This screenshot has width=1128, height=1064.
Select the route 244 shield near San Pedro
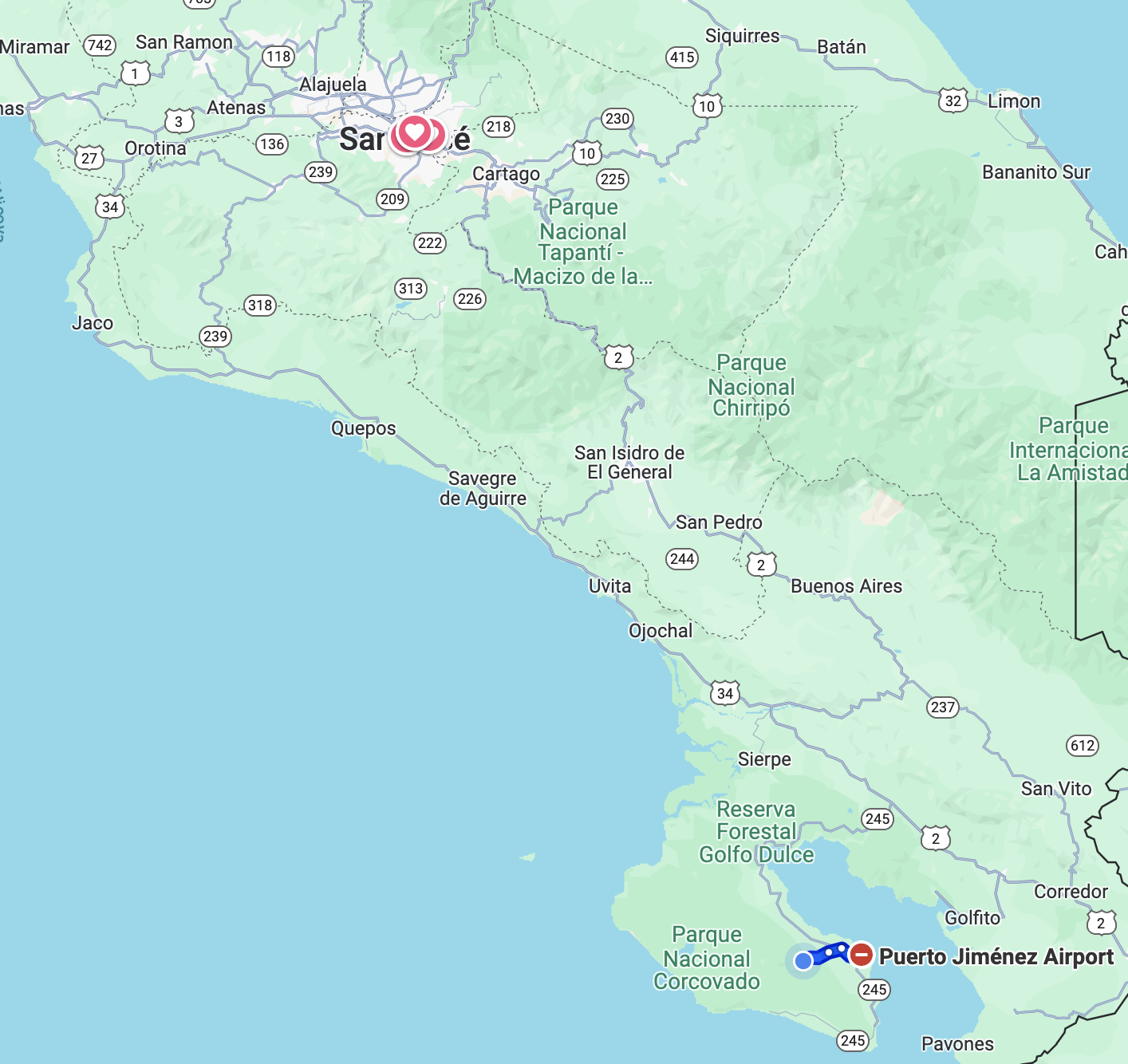pyautogui.click(x=682, y=559)
